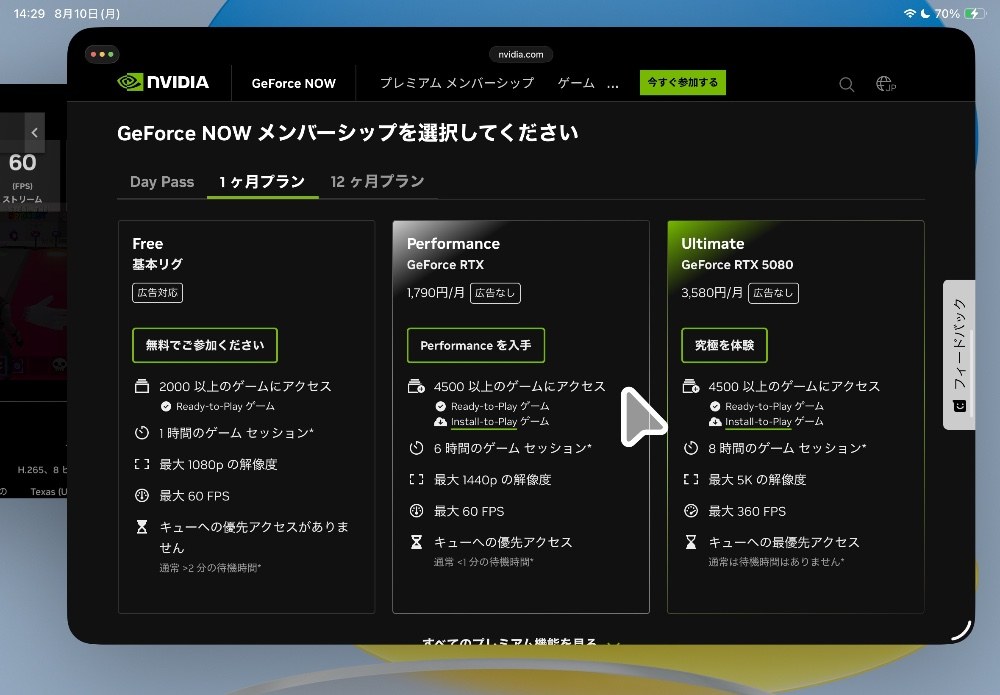Click the resolution icon beside 最大 1080p
This screenshot has width=1000, height=695.
tap(142, 464)
